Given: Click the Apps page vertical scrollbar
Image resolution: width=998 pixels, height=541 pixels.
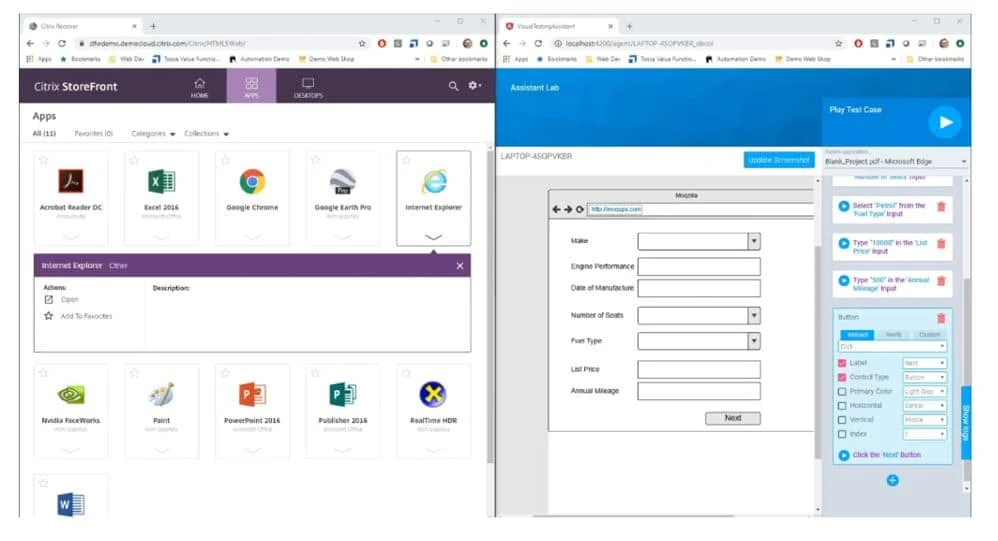Looking at the screenshot, I should pos(490,308).
